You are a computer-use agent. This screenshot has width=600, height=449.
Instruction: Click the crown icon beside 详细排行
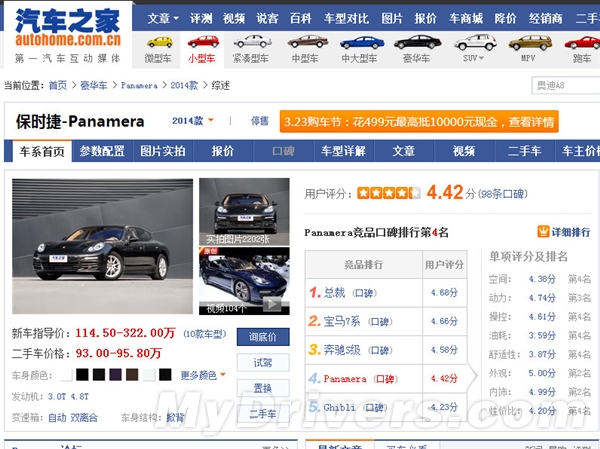tap(543, 231)
